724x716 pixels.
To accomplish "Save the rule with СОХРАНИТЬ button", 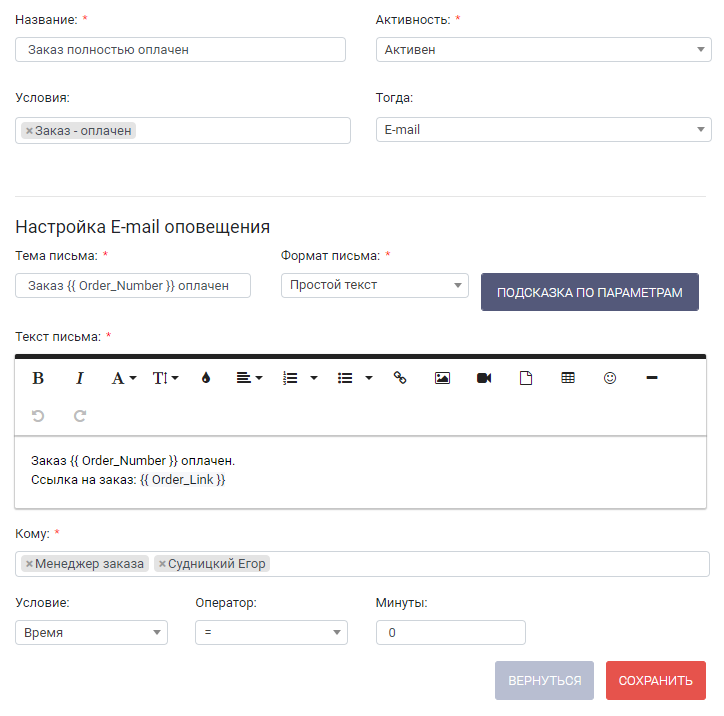I will tap(656, 680).
